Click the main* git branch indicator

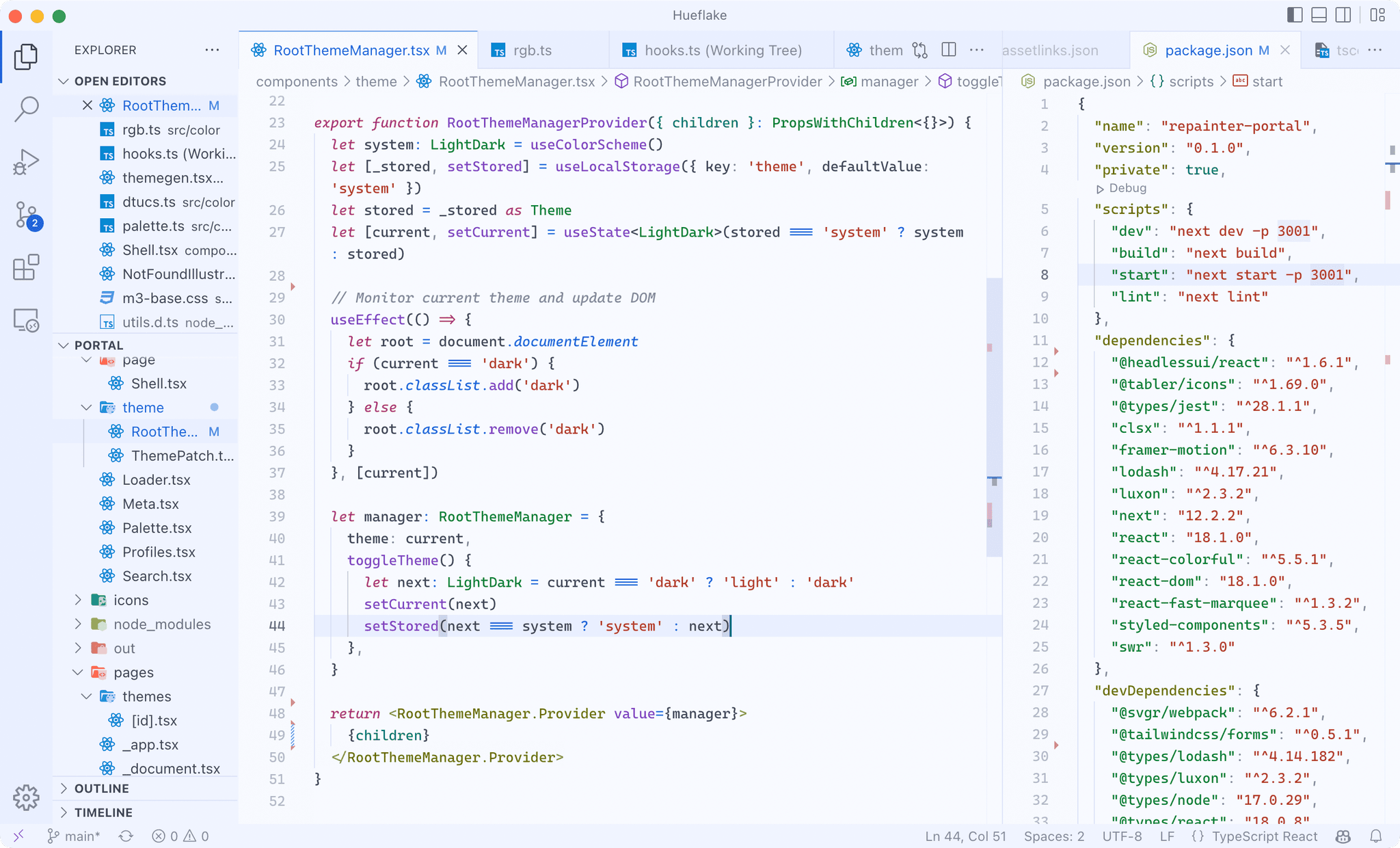pos(73,836)
